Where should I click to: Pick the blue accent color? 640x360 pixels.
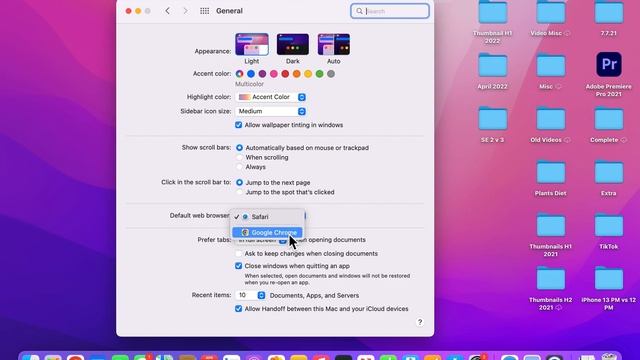tap(251, 74)
